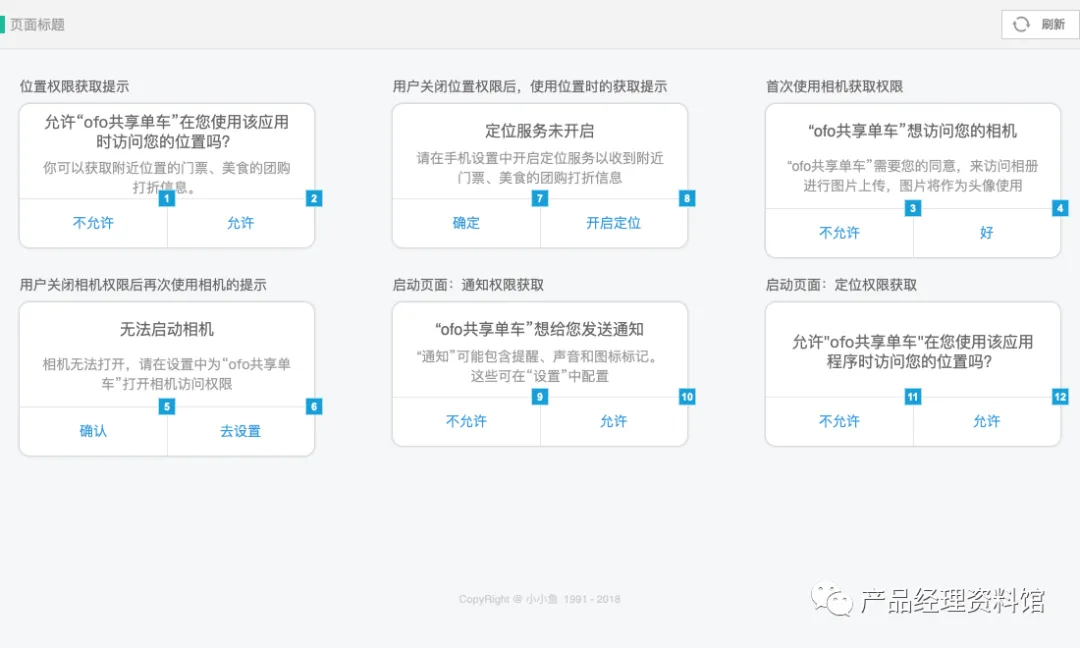Click the section label 首次使用相机获取权限
The image size is (1080, 648).
tap(834, 86)
